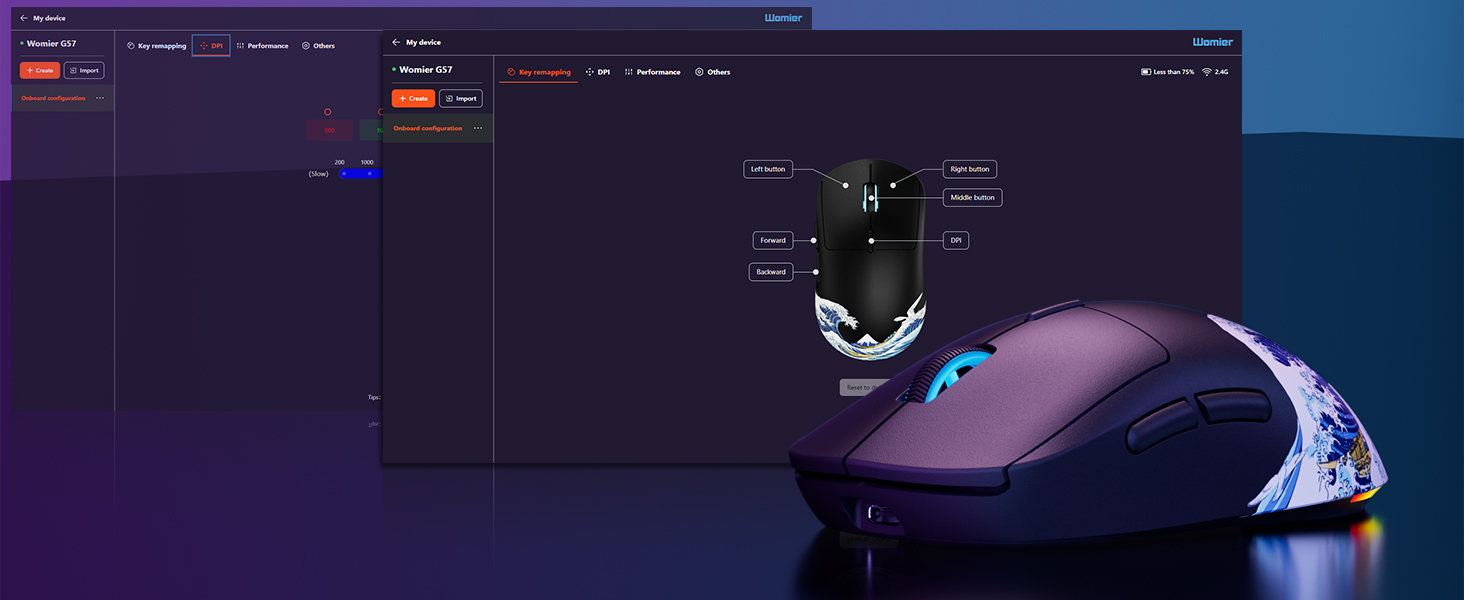Choose the Middle button mapping label
Image resolution: width=1464 pixels, height=600 pixels.
tap(972, 198)
